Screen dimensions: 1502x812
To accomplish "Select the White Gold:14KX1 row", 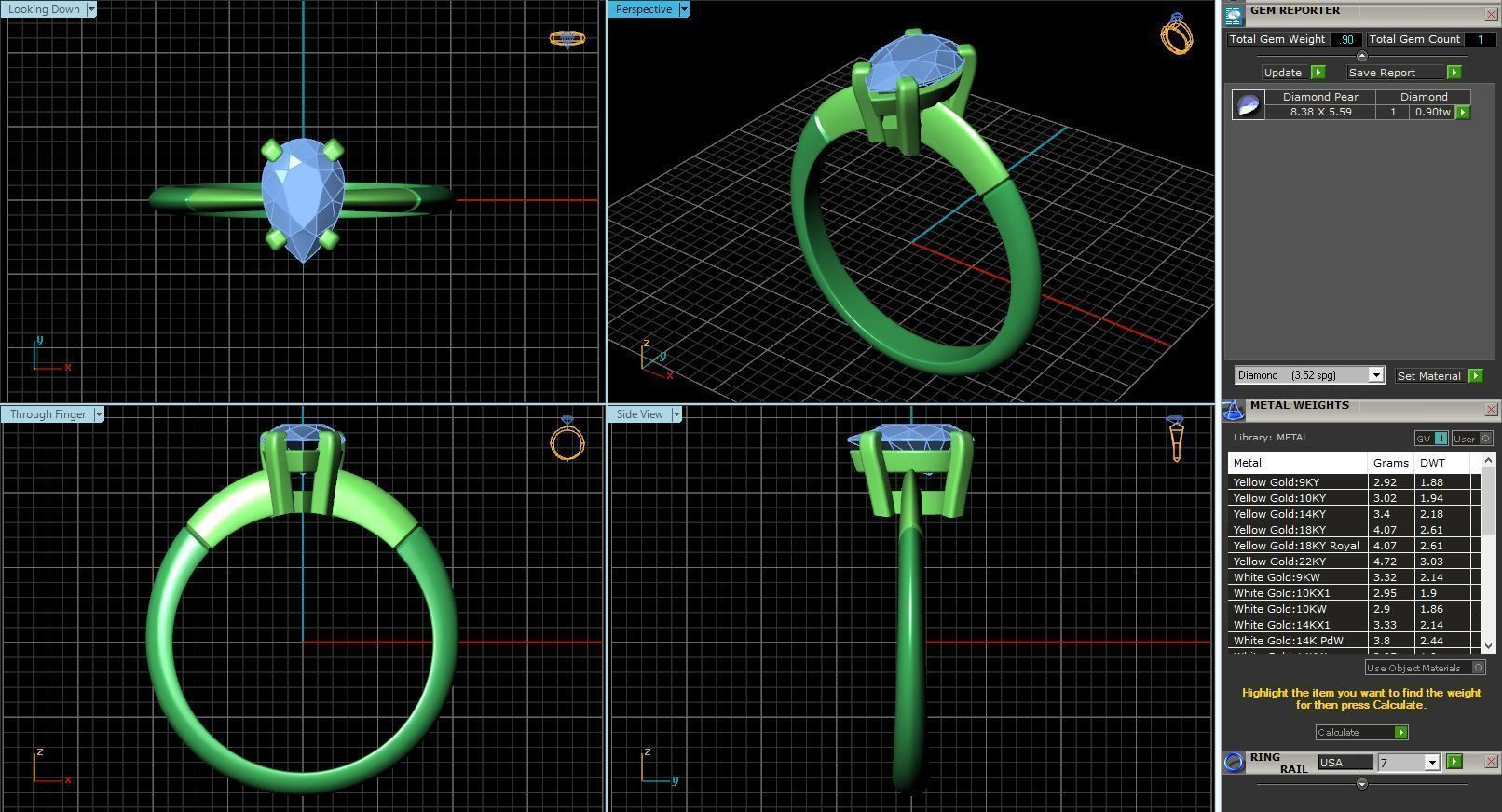I will (x=1354, y=625).
